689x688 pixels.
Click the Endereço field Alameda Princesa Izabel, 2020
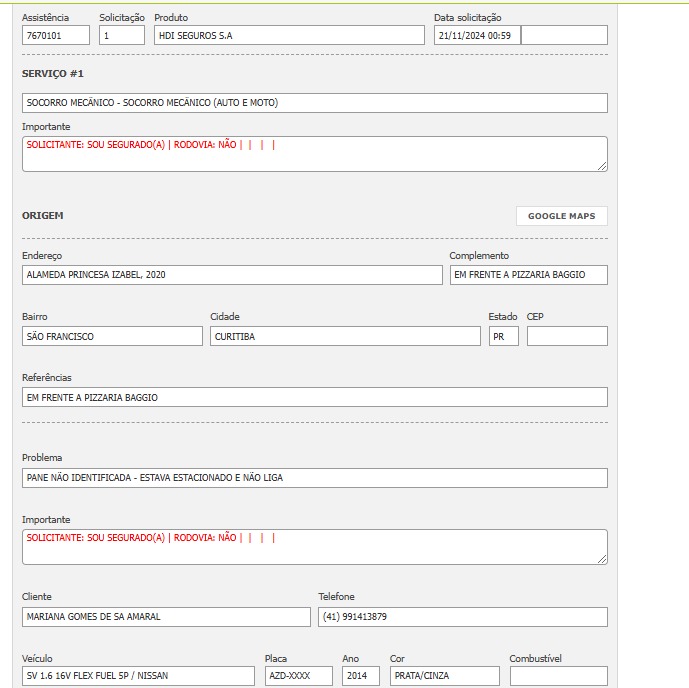pos(232,275)
